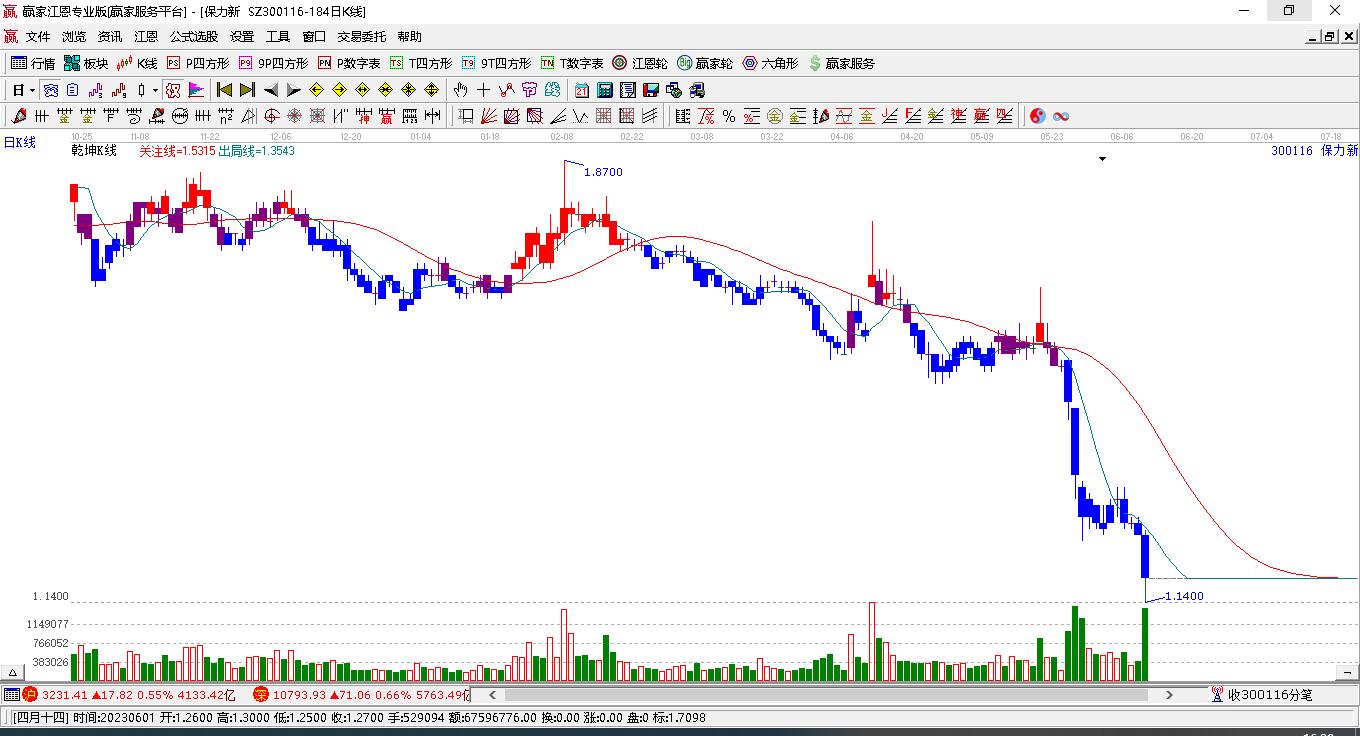This screenshot has height=736, width=1360.
Task: Restore the inner document window
Action: (x=1330, y=37)
